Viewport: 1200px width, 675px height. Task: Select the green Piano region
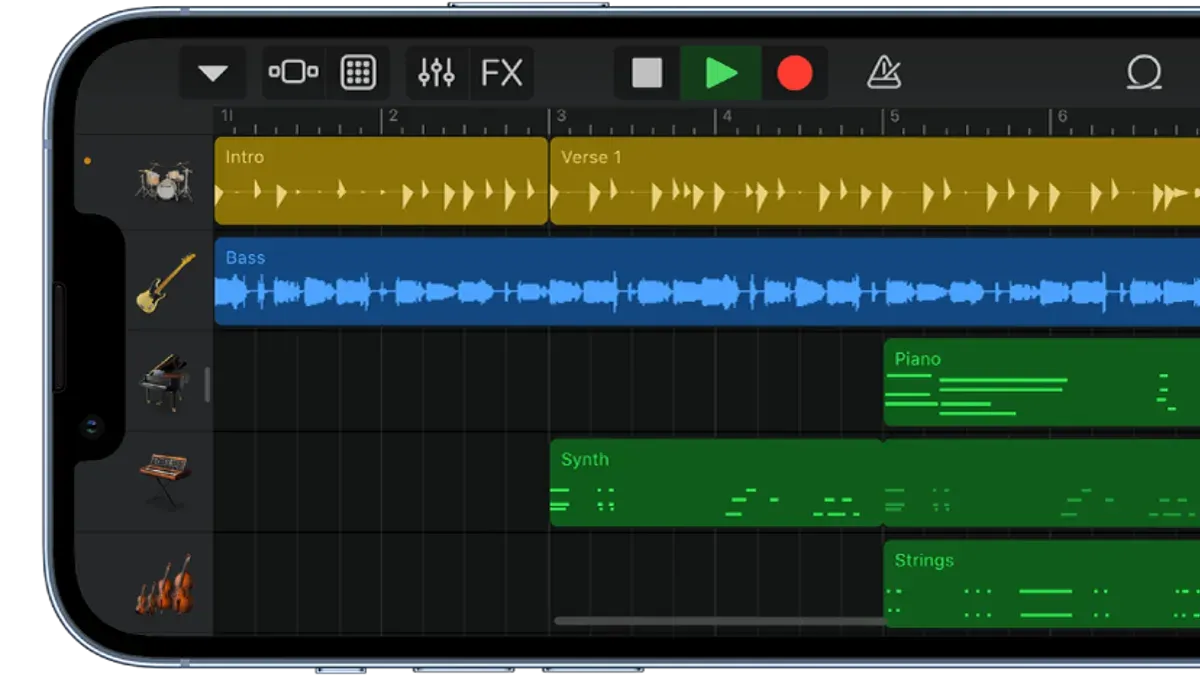(x=1042, y=382)
